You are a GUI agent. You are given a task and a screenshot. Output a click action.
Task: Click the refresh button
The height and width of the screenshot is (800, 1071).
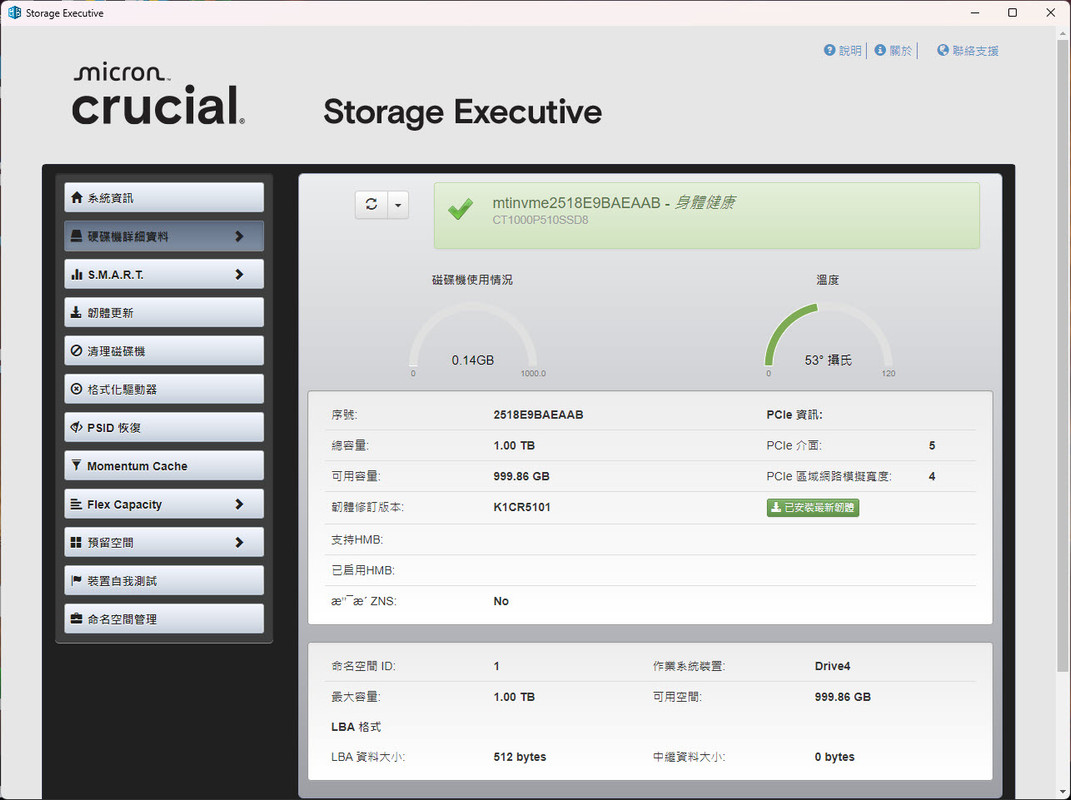click(372, 204)
